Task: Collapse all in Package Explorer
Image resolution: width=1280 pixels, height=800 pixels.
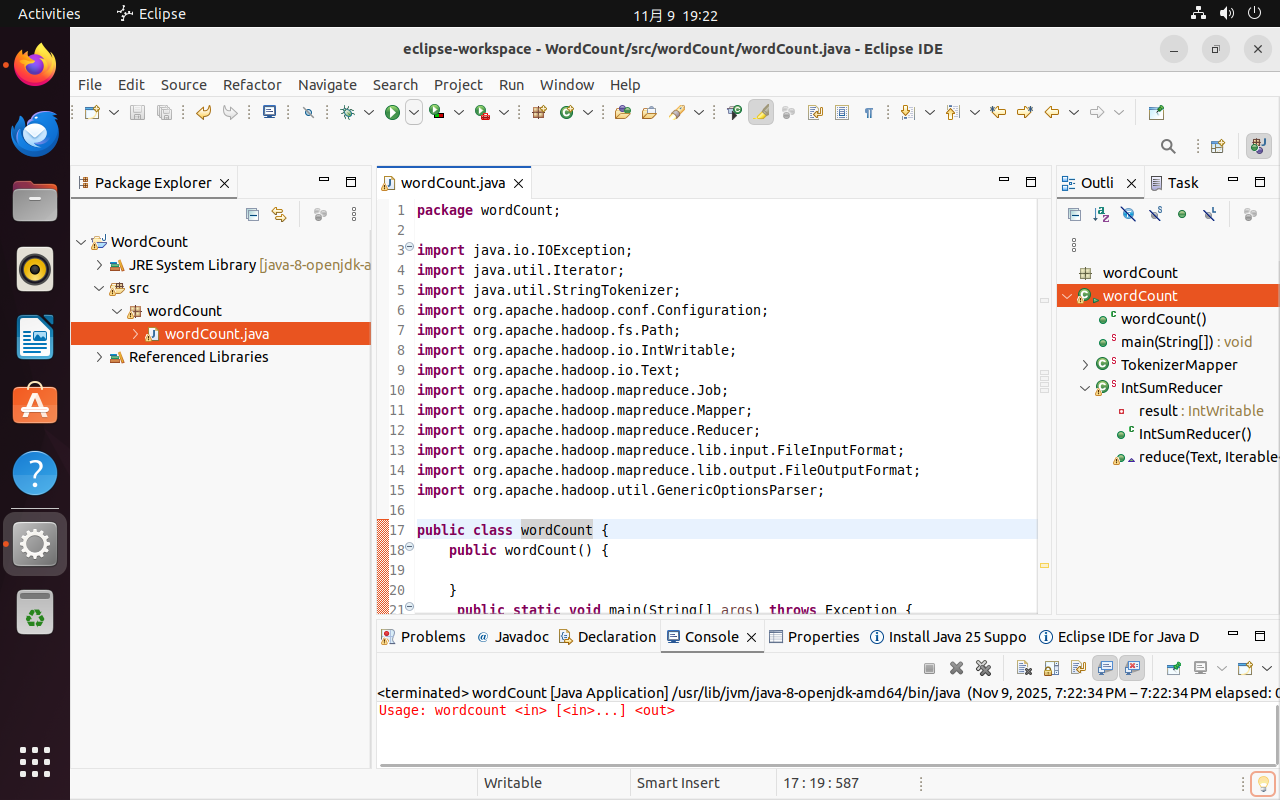Action: (x=252, y=214)
